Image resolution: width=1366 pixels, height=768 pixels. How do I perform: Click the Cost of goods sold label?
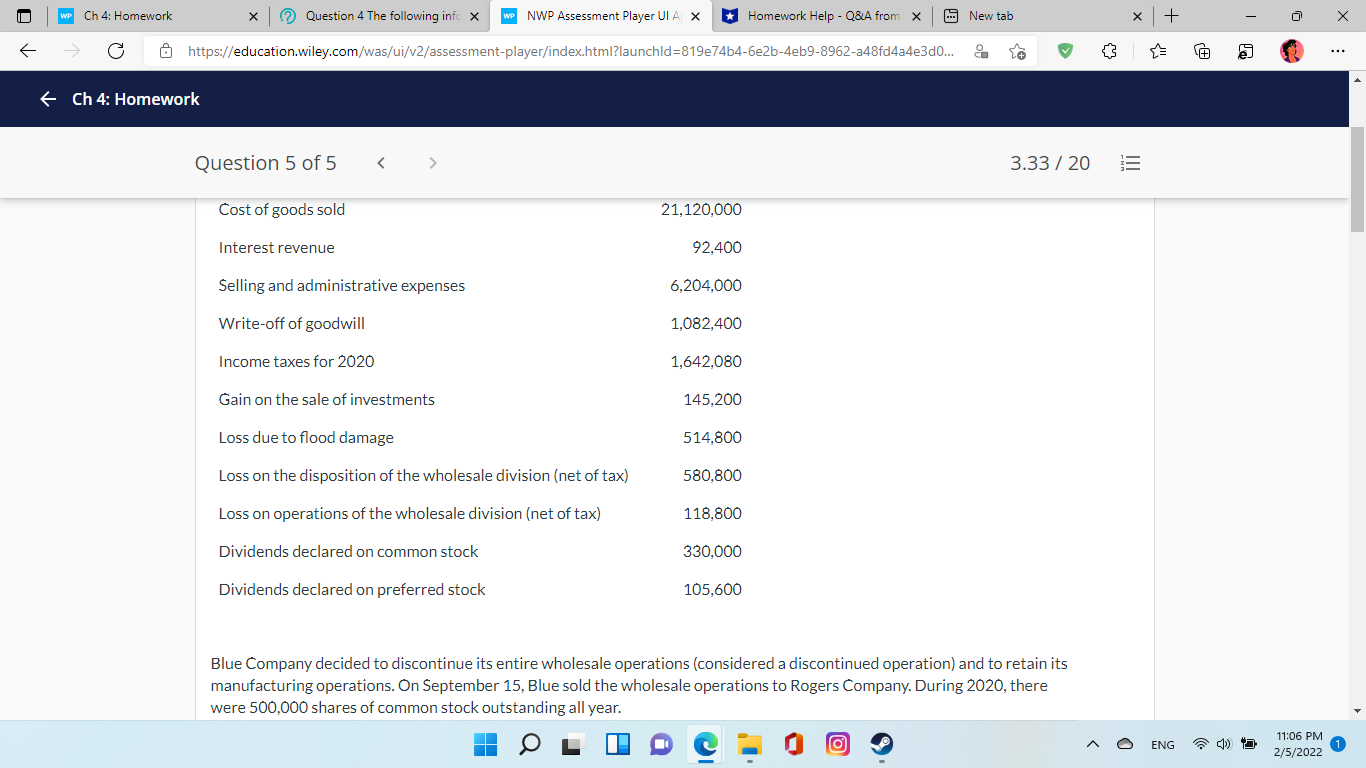[x=282, y=210]
